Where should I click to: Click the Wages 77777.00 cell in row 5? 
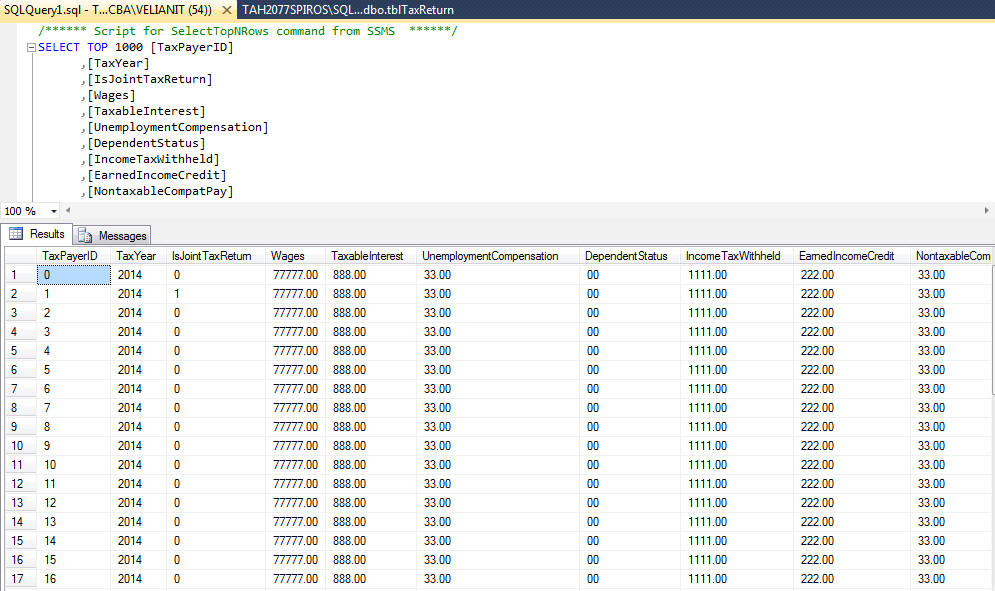(x=295, y=351)
